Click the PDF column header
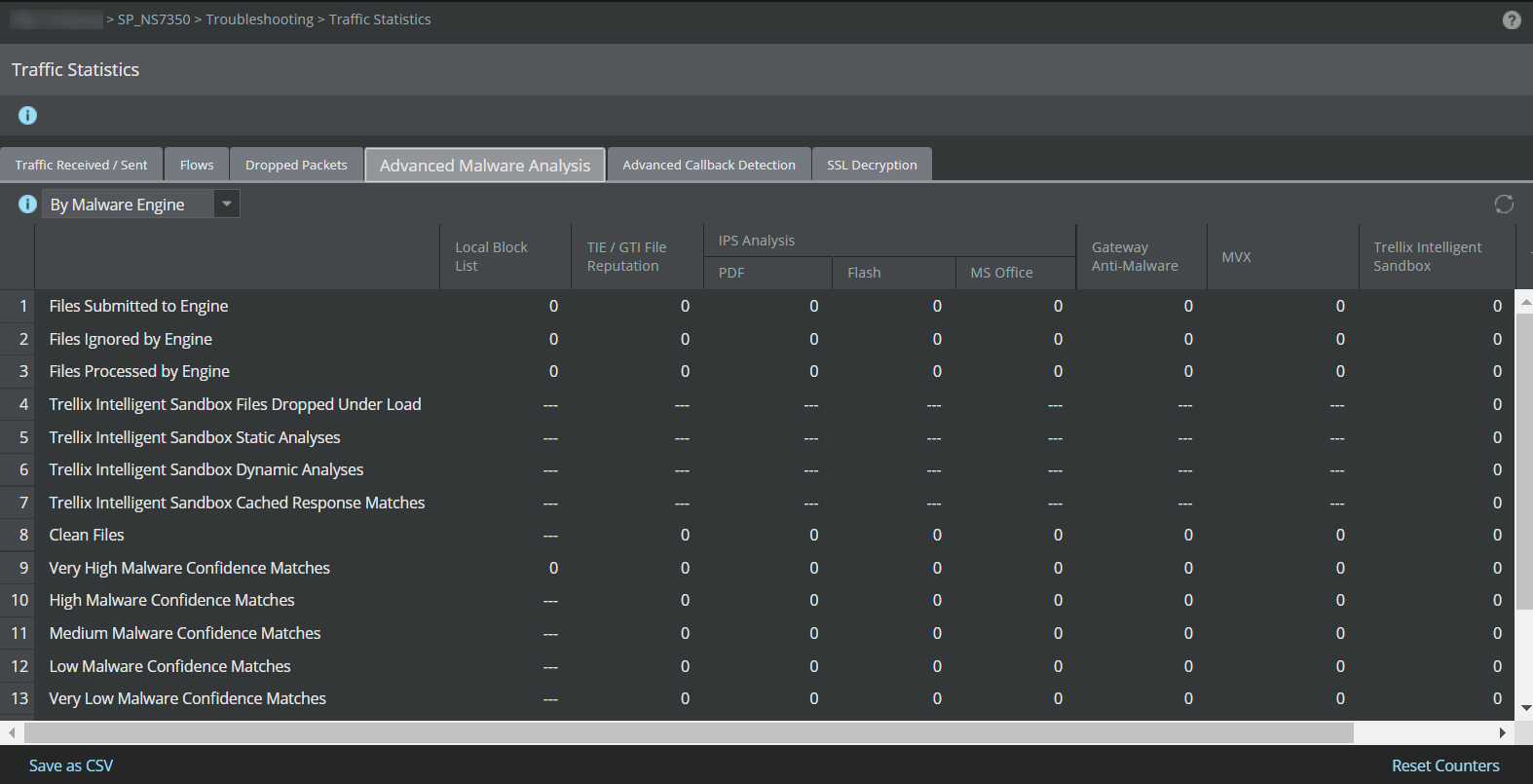This screenshot has width=1533, height=784. [x=767, y=273]
